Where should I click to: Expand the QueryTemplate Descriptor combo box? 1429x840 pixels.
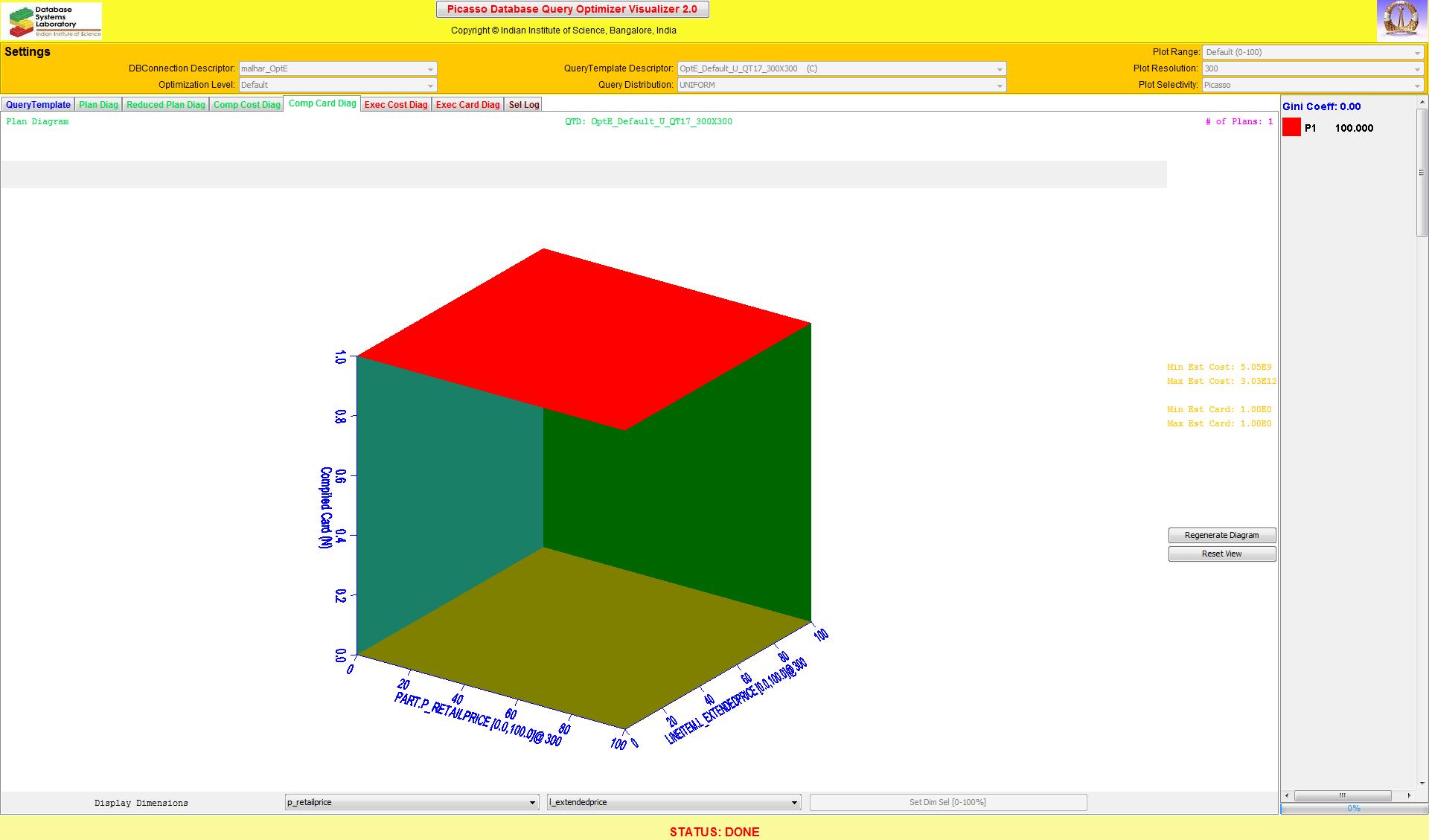[841, 68]
